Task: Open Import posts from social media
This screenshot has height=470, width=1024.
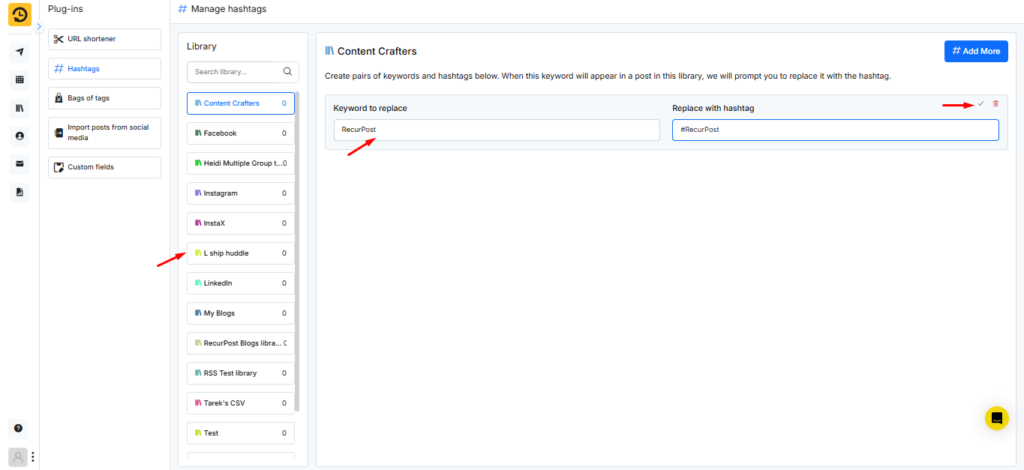Action: [104, 133]
